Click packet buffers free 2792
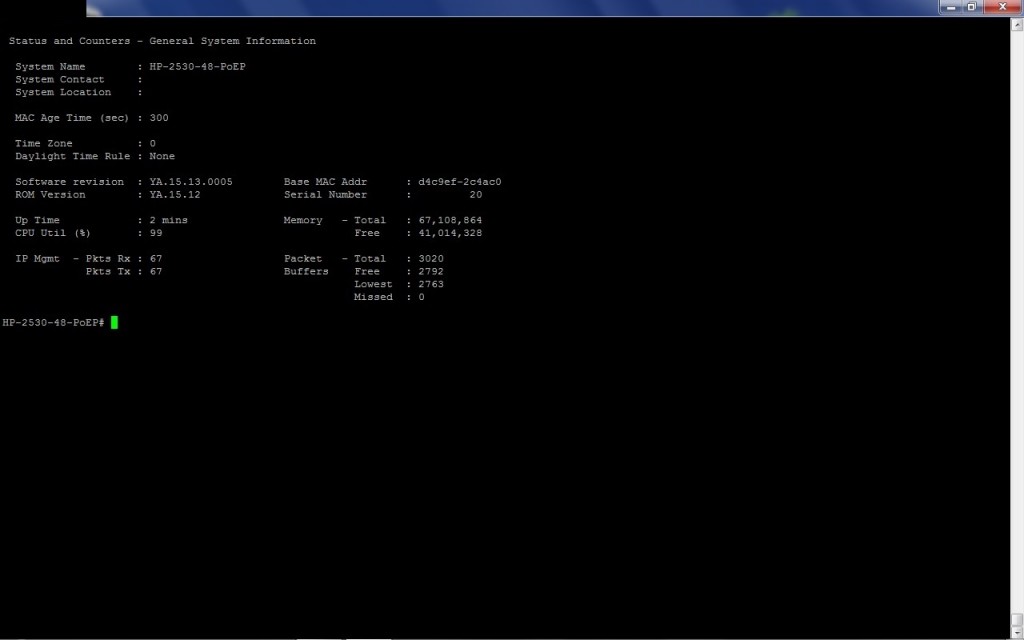 point(431,272)
